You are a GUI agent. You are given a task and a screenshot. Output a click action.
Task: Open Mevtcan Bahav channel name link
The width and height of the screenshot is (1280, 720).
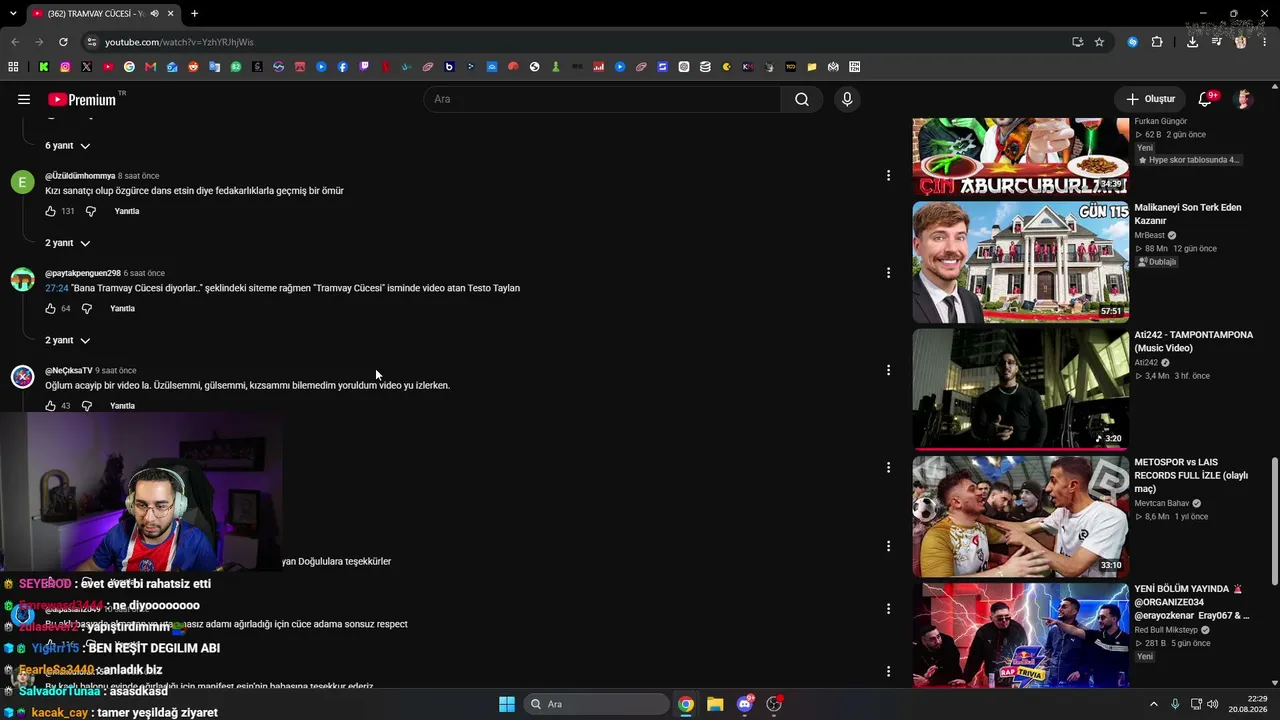(x=1162, y=503)
